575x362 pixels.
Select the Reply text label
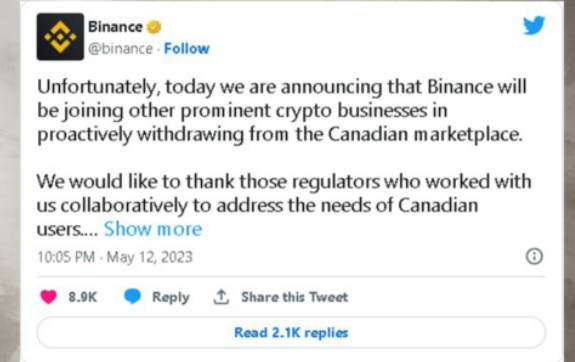point(171,297)
